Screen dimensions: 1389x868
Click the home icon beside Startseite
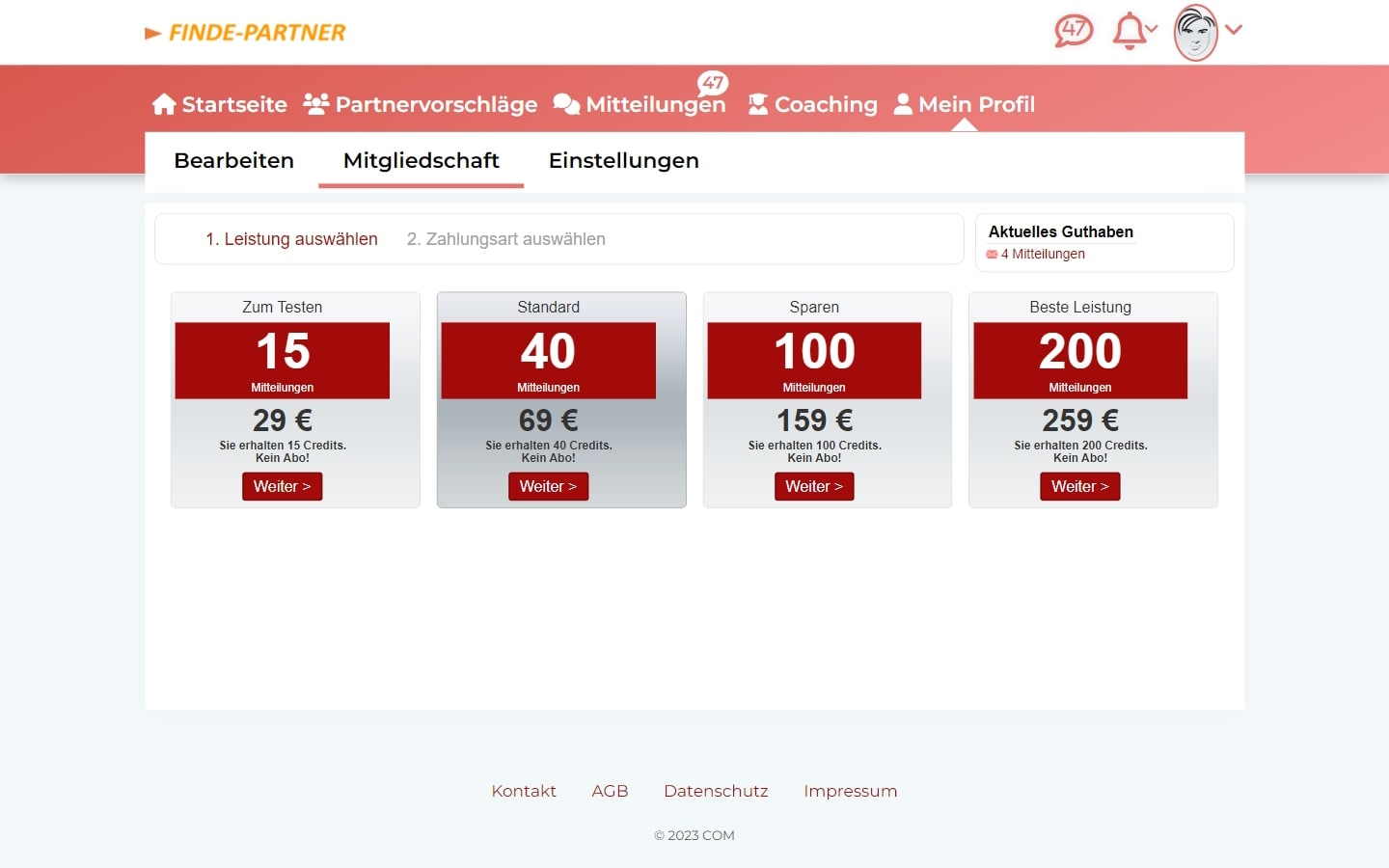point(164,103)
